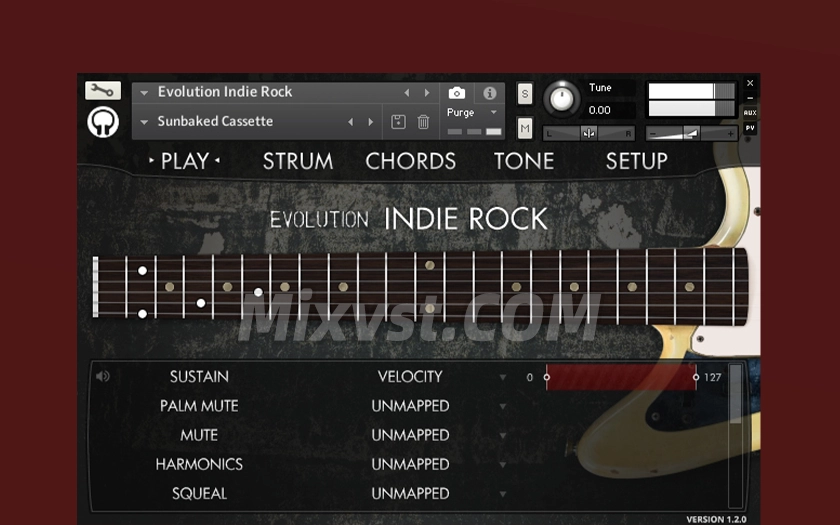This screenshot has height=525, width=840.
Task: Open the instrument info icon
Action: pyautogui.click(x=489, y=93)
